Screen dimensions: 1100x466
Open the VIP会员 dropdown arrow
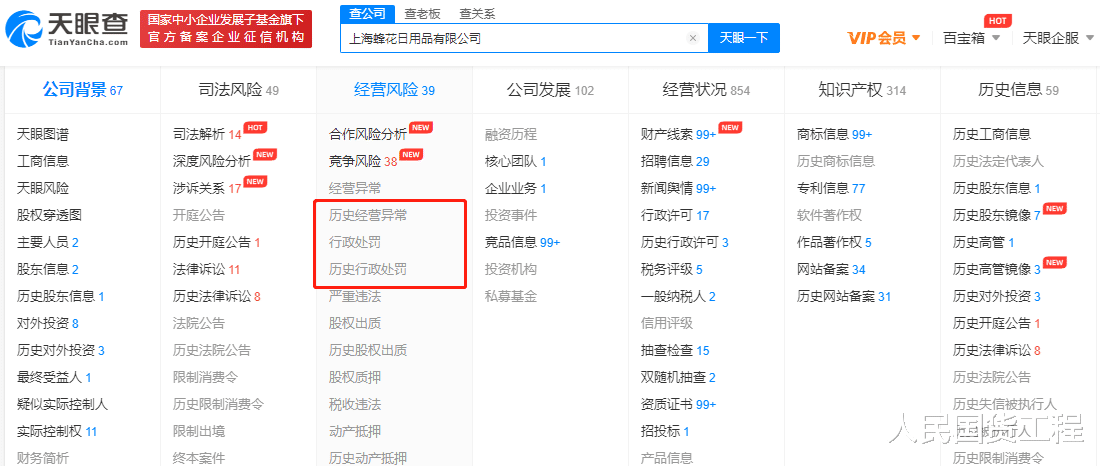915,38
